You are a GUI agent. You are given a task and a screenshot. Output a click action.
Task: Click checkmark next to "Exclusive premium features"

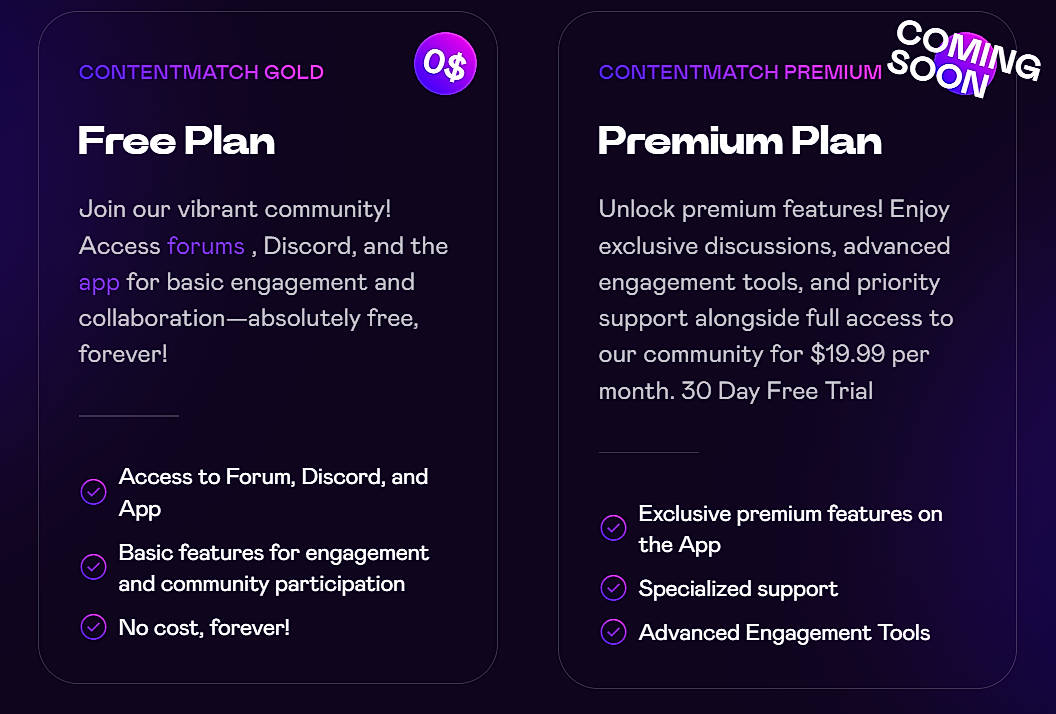click(613, 528)
